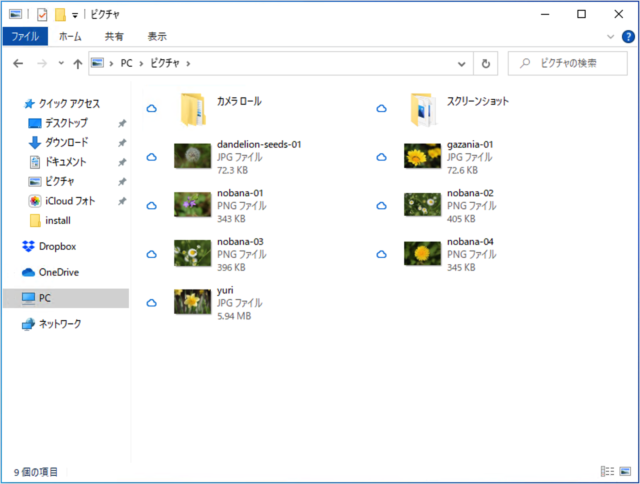The image size is (640, 484).
Task: Open the recent locations dropdown arrow
Action: point(61,63)
